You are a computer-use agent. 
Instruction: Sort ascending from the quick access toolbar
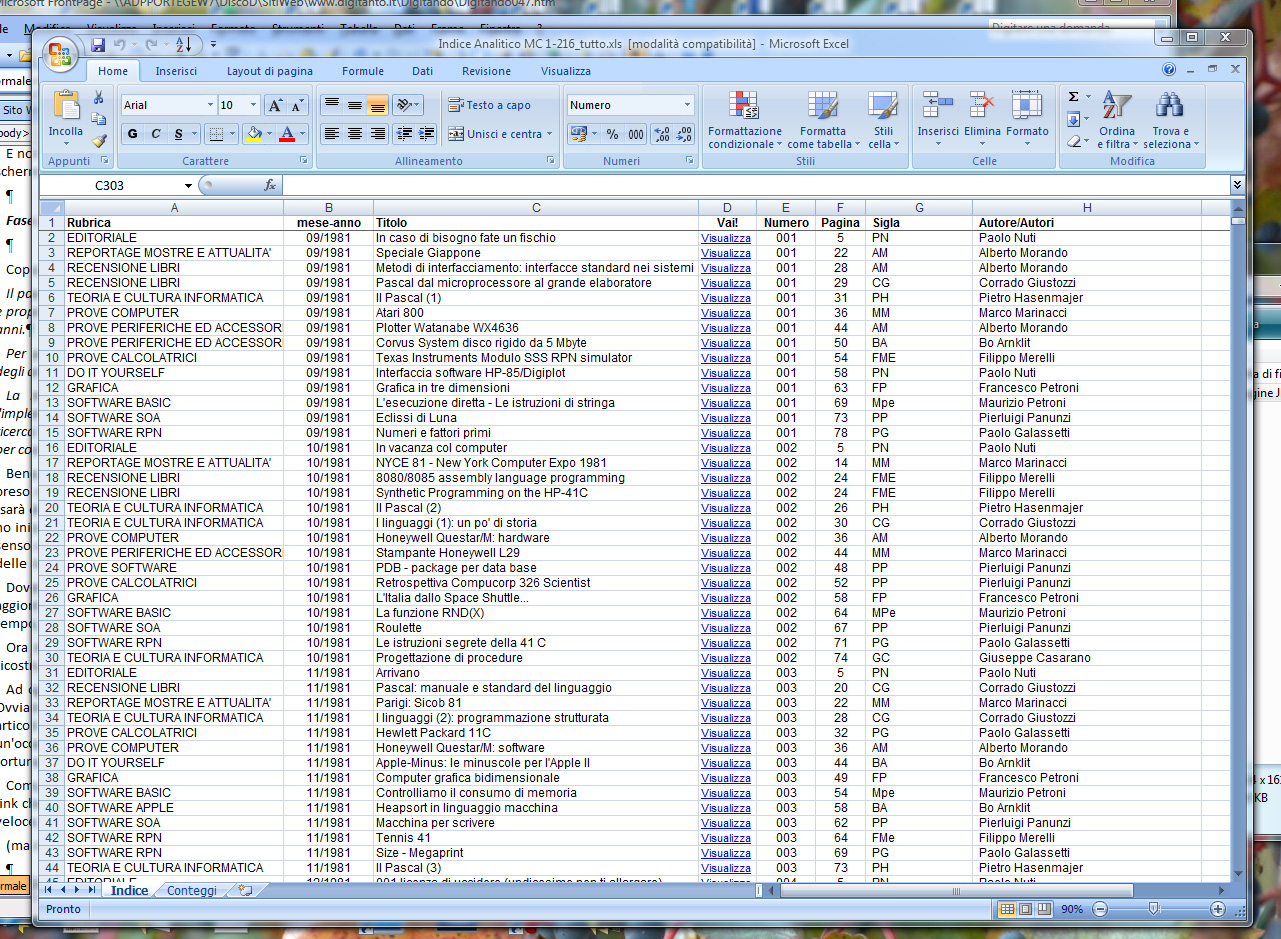pyautogui.click(x=183, y=44)
